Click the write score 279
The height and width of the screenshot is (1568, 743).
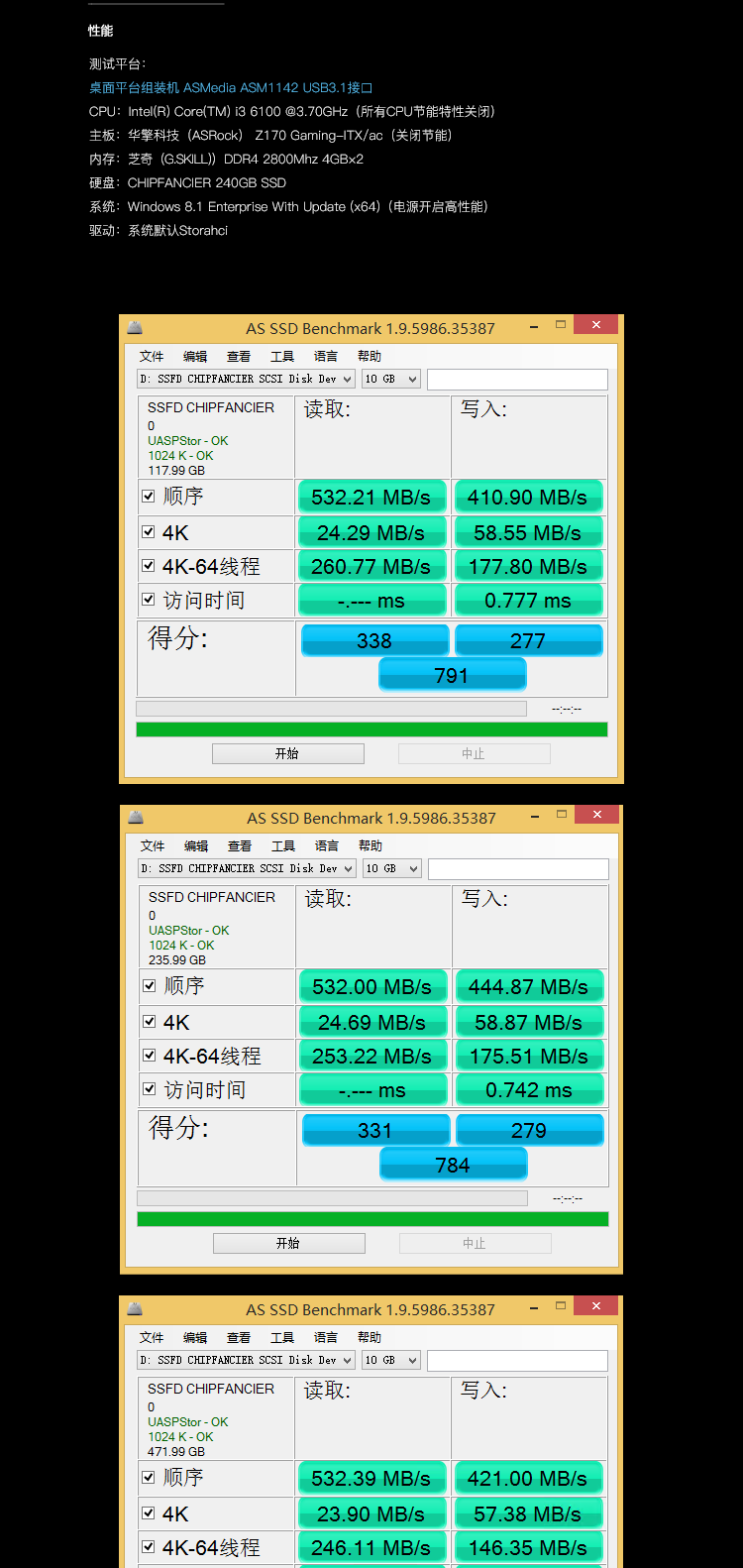click(529, 1130)
